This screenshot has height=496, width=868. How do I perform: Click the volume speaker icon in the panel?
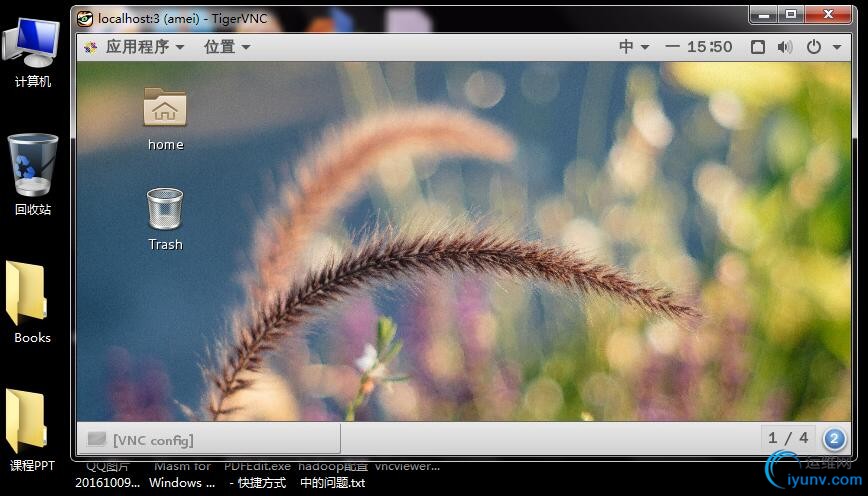click(785, 47)
